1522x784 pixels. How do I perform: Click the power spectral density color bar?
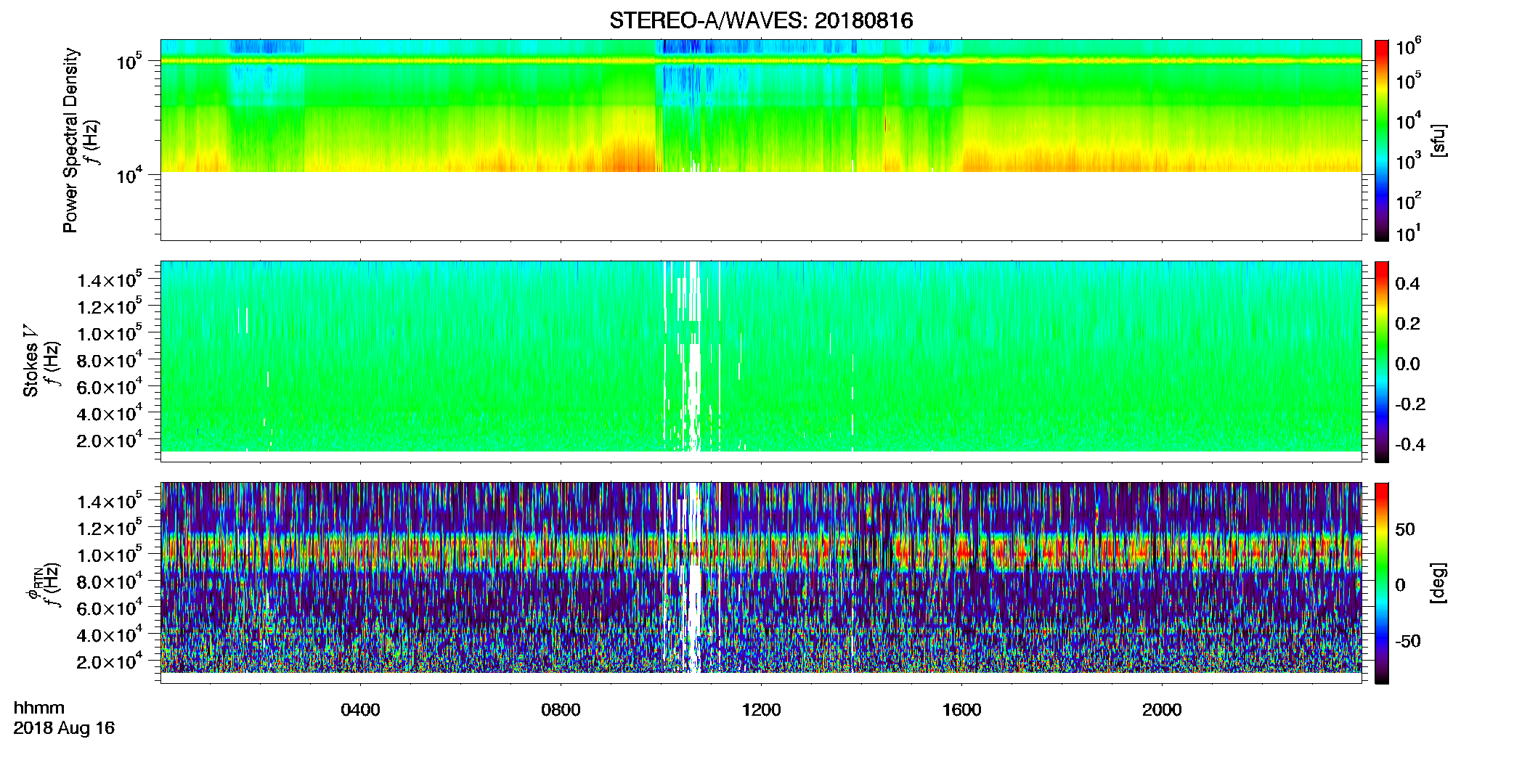coord(1382,139)
